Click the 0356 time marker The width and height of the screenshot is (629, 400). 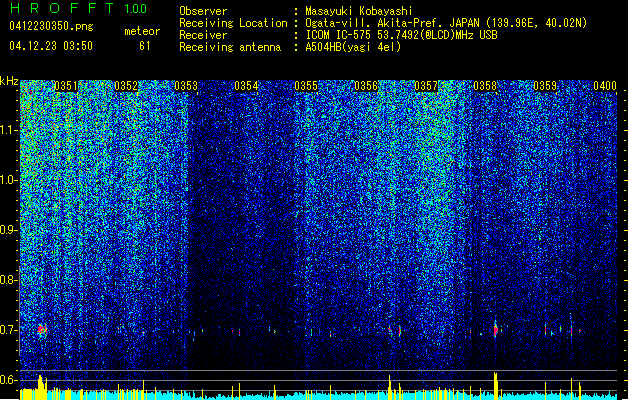click(x=366, y=86)
